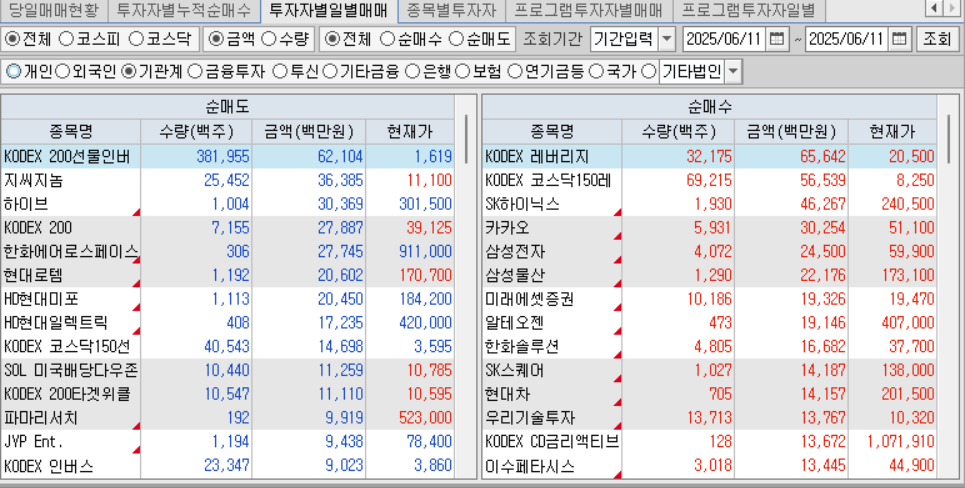Screen dimensions: 965x488
Task: Select 전체 market radio next to 코스피
Action: coord(12,39)
